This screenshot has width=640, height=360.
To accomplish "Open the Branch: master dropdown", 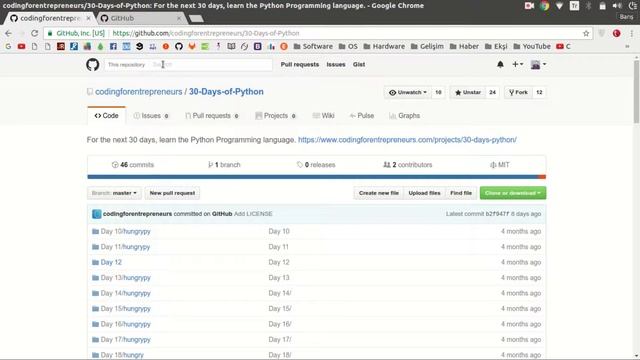I will tap(114, 193).
